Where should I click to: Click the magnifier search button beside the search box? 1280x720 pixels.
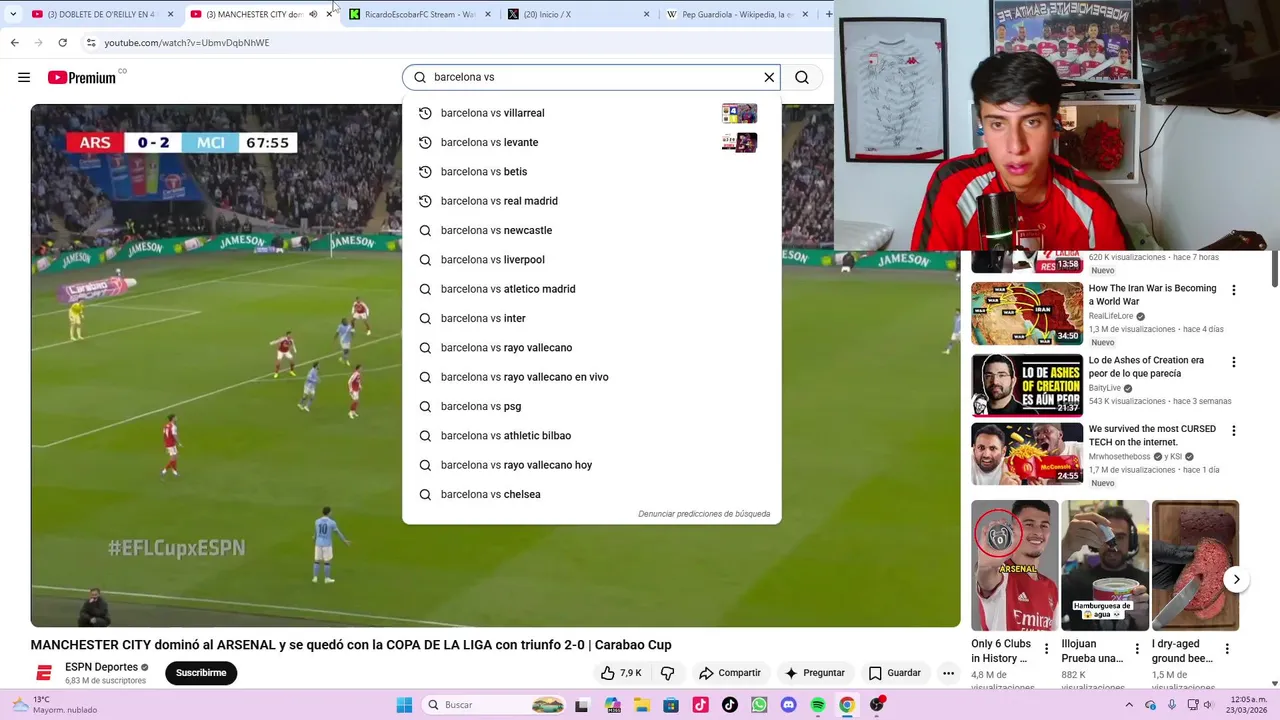coord(802,77)
